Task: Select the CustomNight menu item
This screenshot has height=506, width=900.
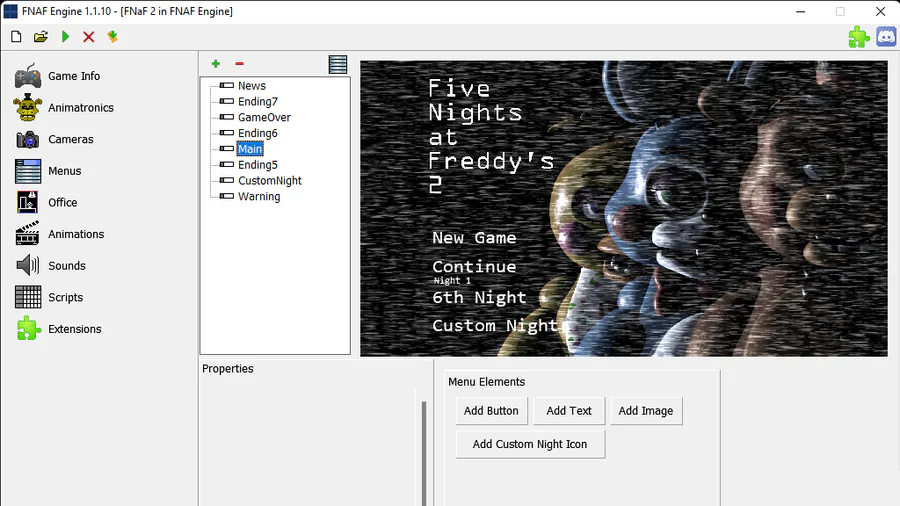Action: (270, 181)
